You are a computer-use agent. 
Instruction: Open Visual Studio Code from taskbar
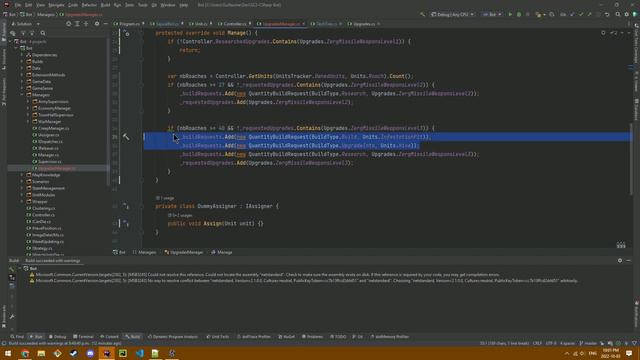pyautogui.click(x=139, y=353)
